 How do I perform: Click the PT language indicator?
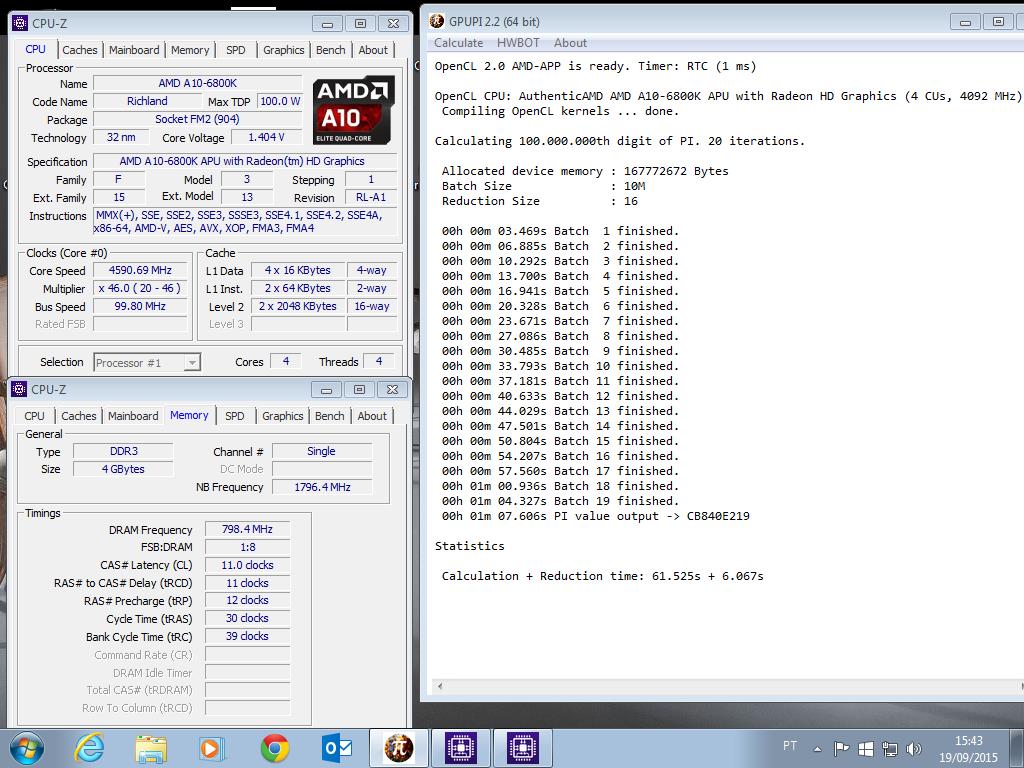point(790,746)
